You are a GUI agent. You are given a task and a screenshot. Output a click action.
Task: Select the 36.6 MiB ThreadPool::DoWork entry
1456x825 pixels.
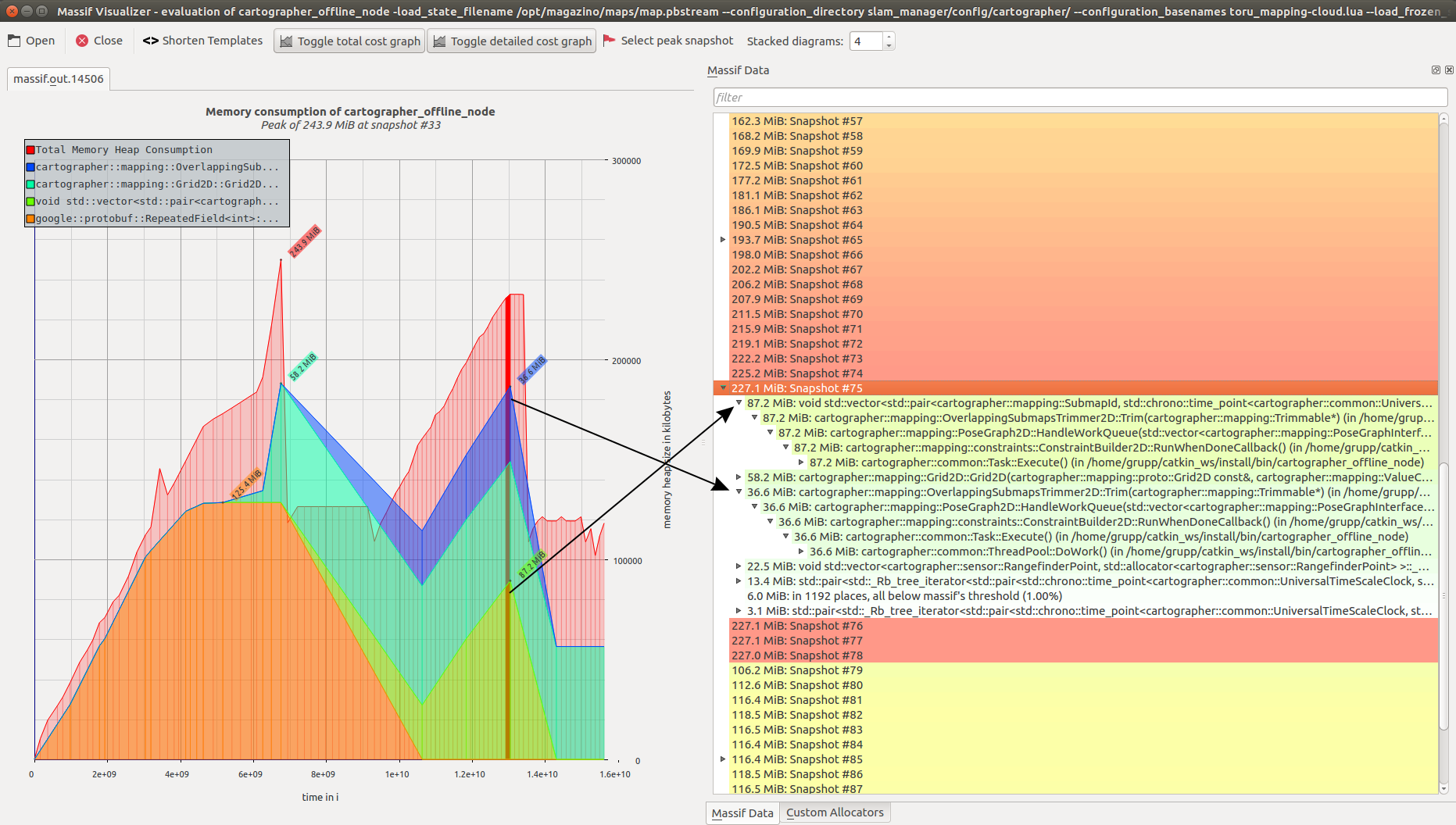click(938, 551)
